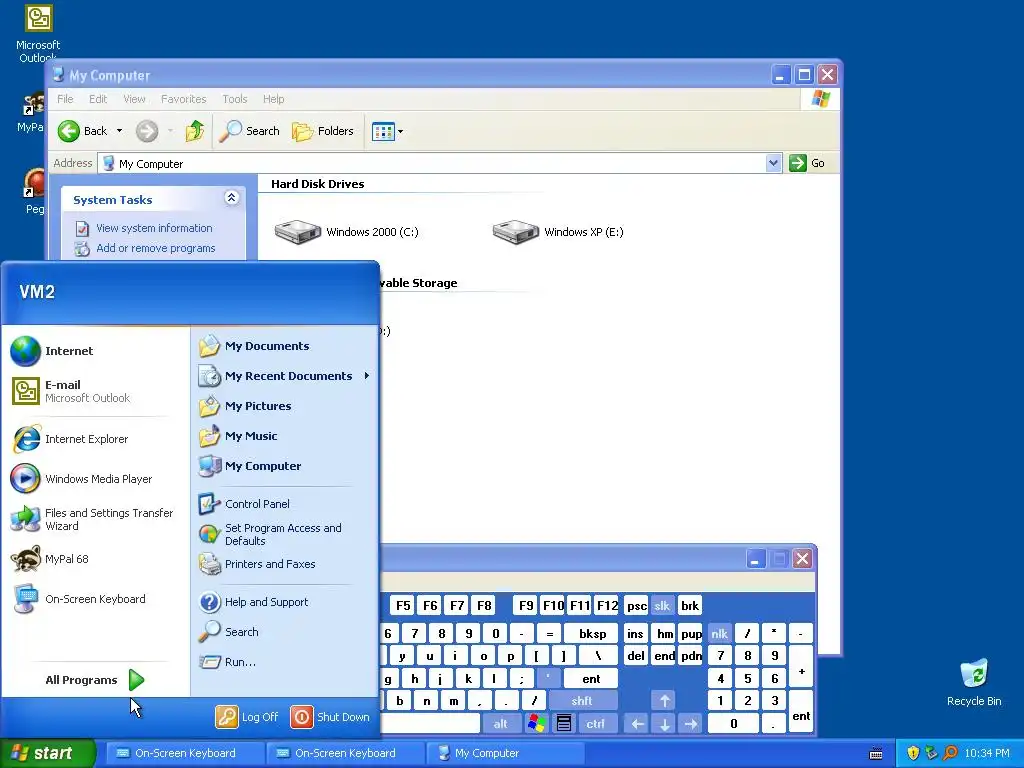Open the Favorites menu
Image resolution: width=1024 pixels, height=768 pixels.
click(x=184, y=99)
